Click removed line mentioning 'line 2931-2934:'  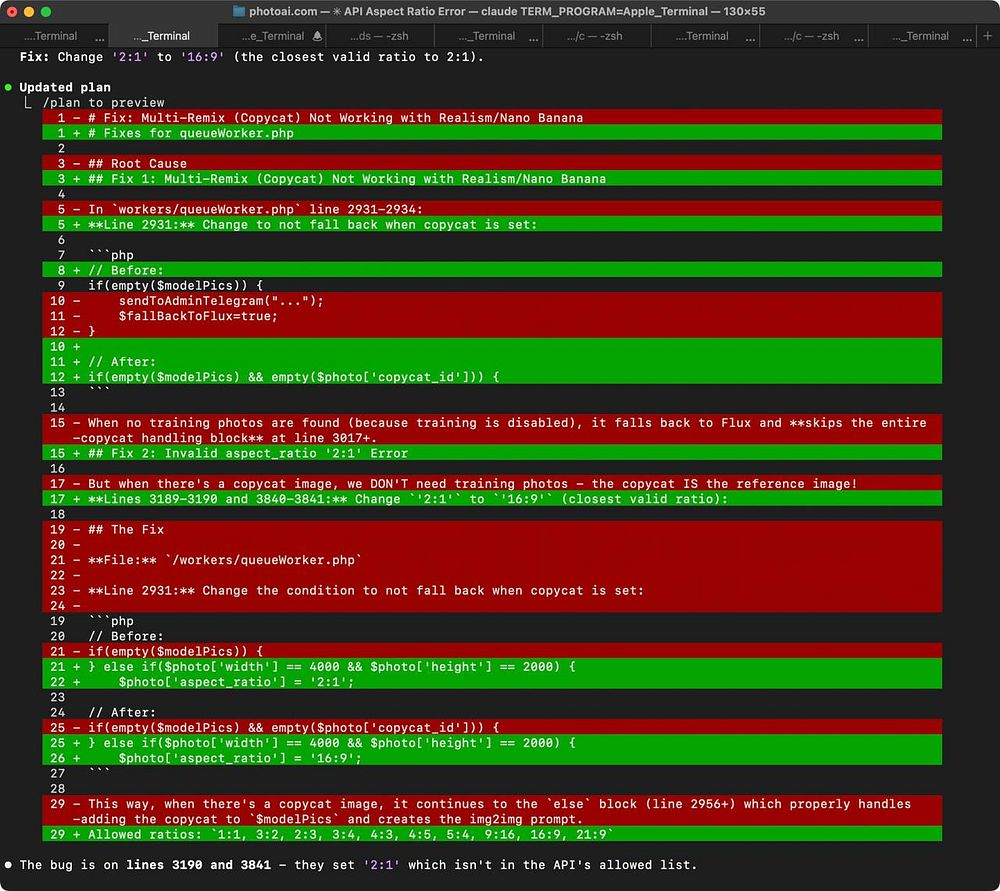[492, 209]
